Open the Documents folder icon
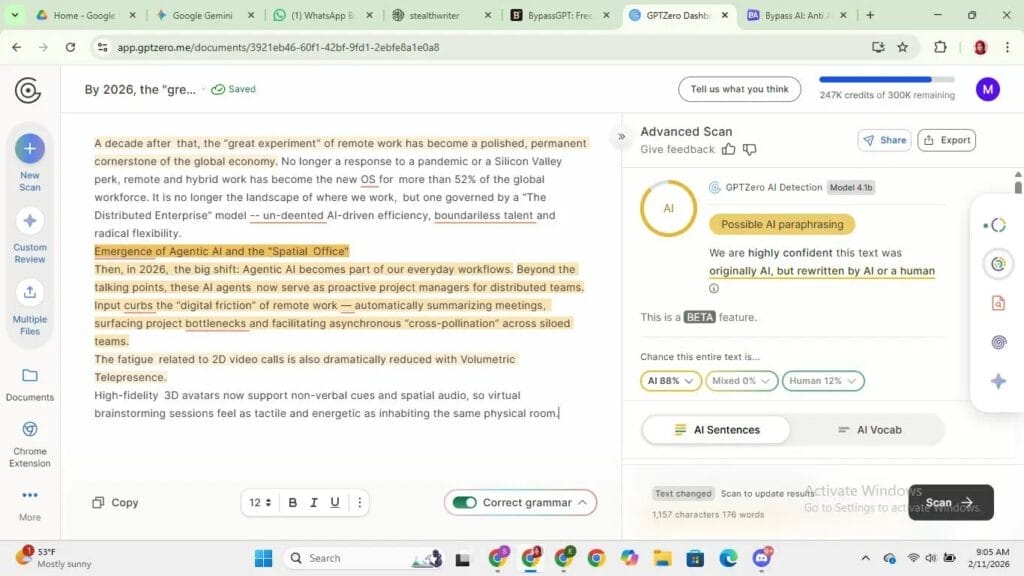 click(x=29, y=376)
